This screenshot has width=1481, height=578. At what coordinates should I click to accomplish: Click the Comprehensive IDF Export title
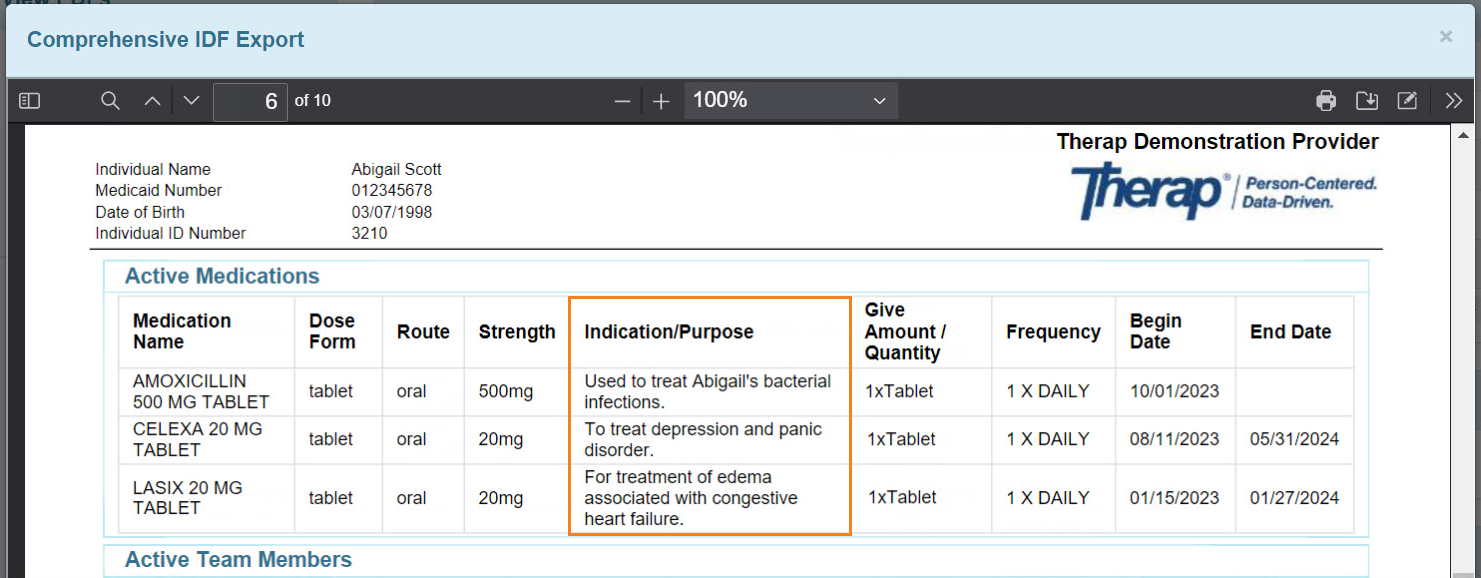click(166, 40)
